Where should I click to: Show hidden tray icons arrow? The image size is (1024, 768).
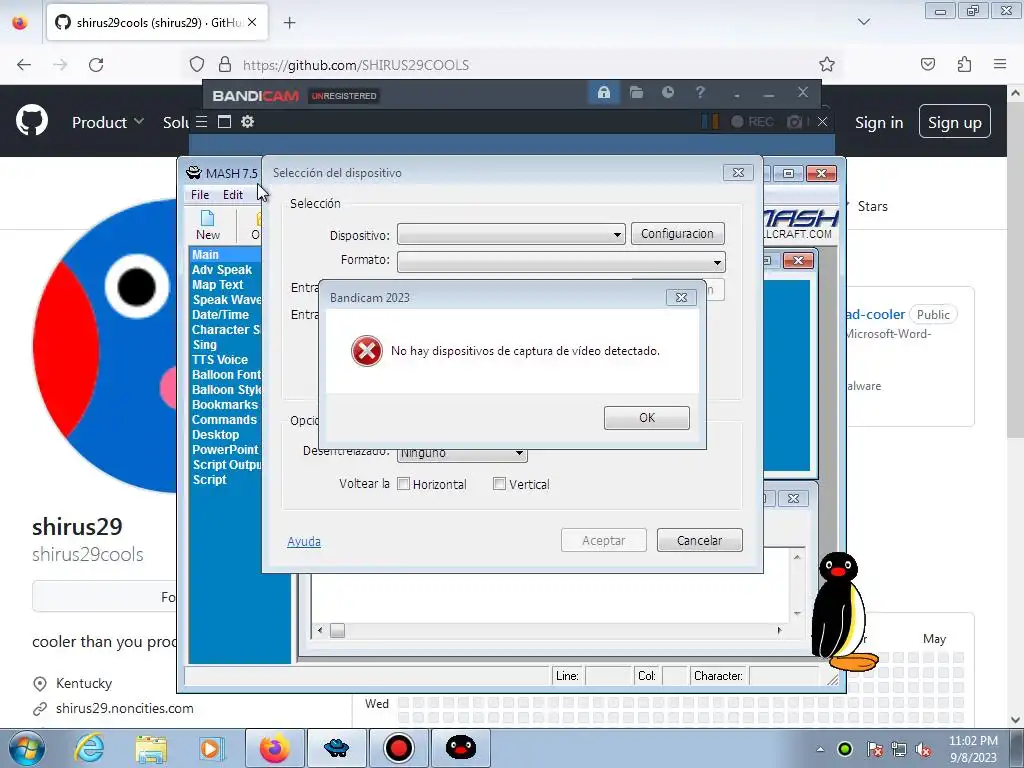click(820, 750)
